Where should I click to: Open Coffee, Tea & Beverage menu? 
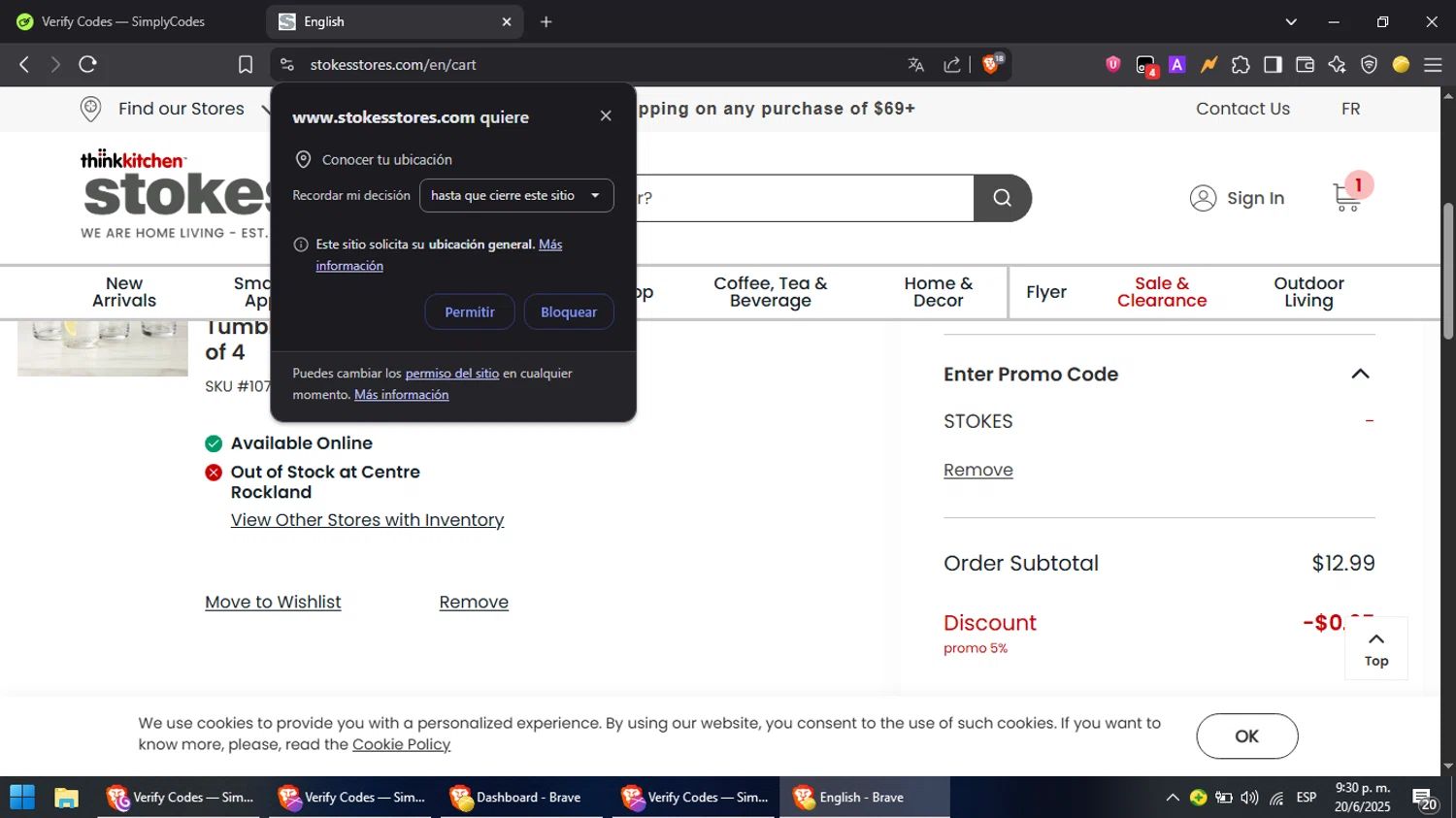pos(771,292)
